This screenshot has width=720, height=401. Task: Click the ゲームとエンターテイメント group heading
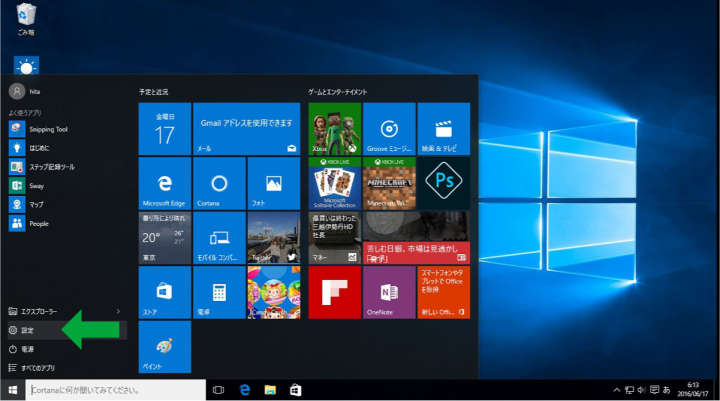coord(338,92)
